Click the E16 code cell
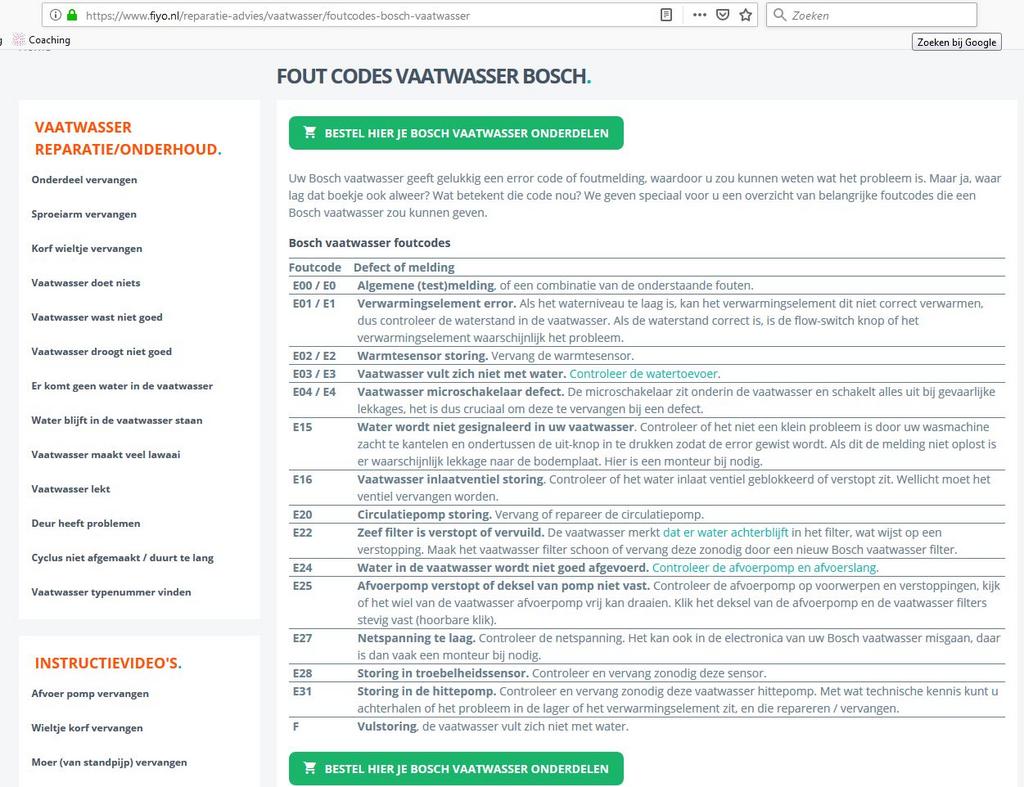The image size is (1024, 787). (302, 479)
